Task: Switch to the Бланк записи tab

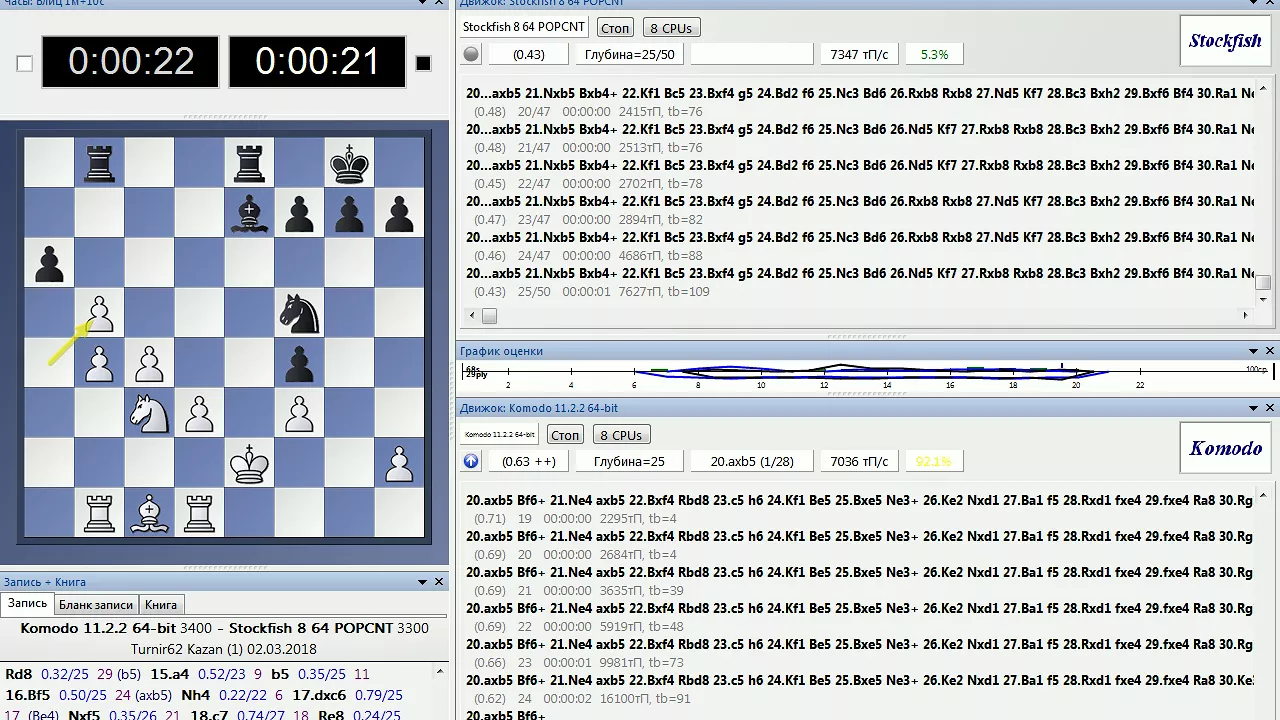Action: [x=96, y=605]
